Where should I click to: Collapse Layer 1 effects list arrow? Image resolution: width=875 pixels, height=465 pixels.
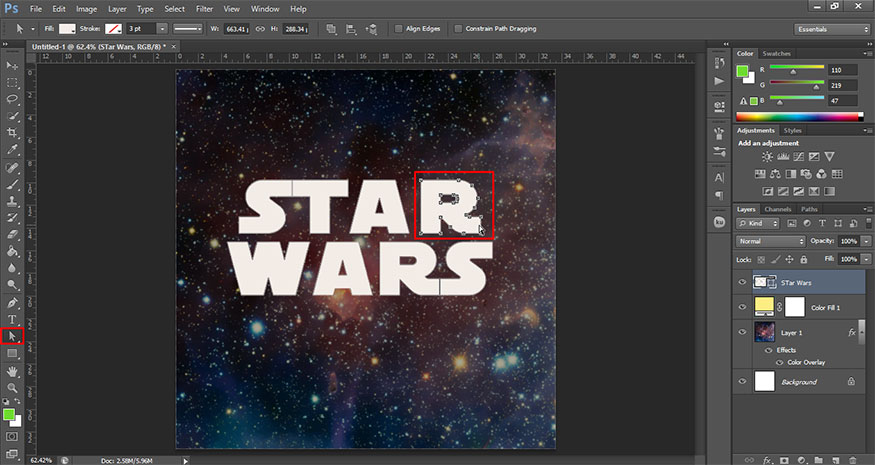[862, 332]
